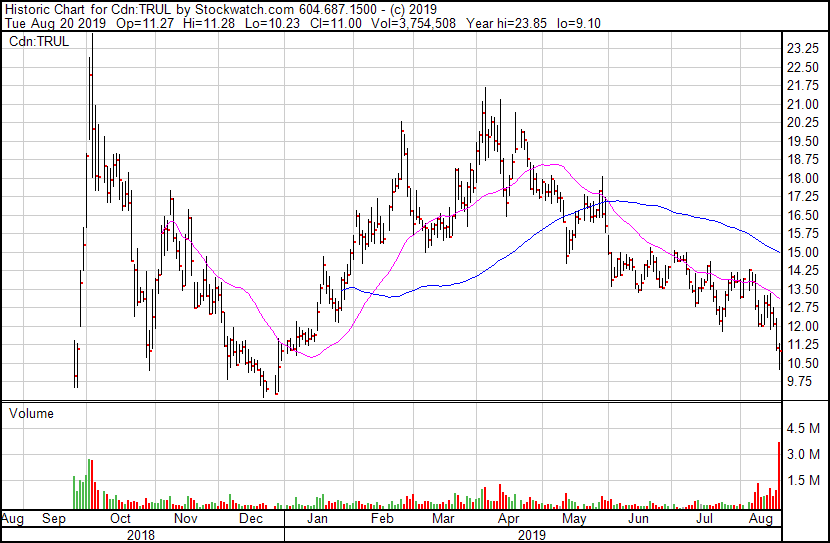Click the 2018 year label

point(141,535)
